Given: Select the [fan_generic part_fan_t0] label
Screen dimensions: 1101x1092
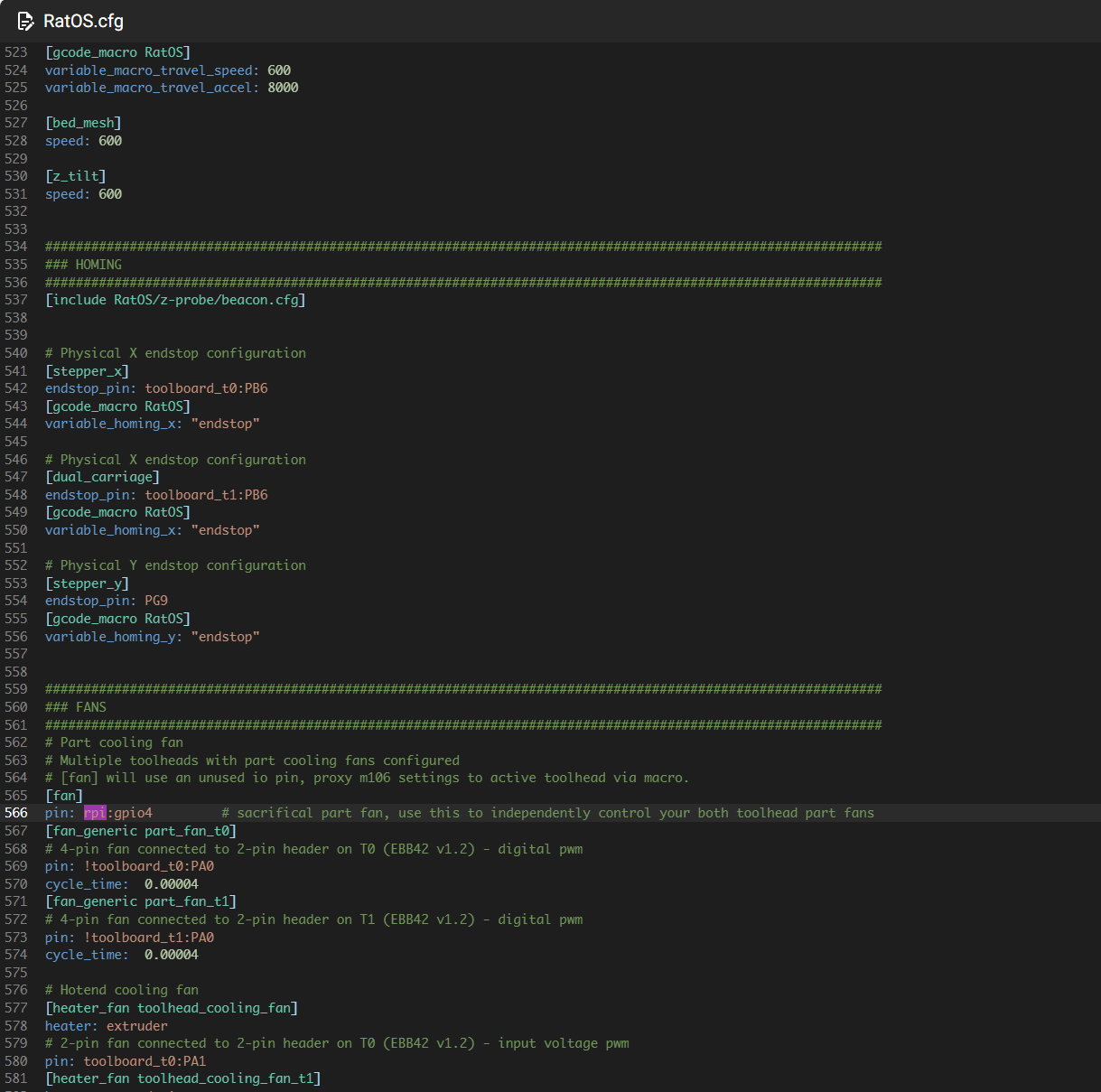Looking at the screenshot, I should point(141,830).
